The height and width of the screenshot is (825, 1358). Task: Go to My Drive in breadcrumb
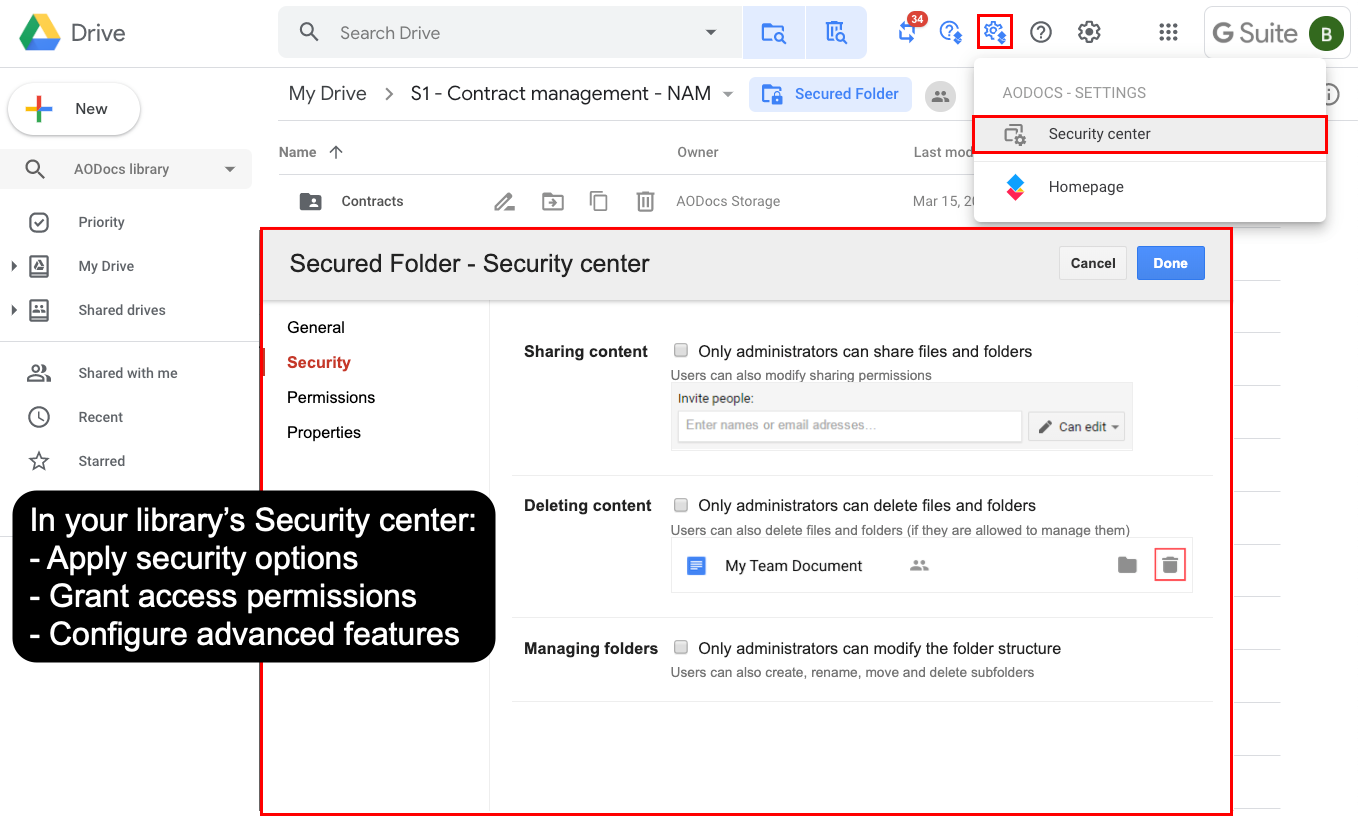[328, 94]
